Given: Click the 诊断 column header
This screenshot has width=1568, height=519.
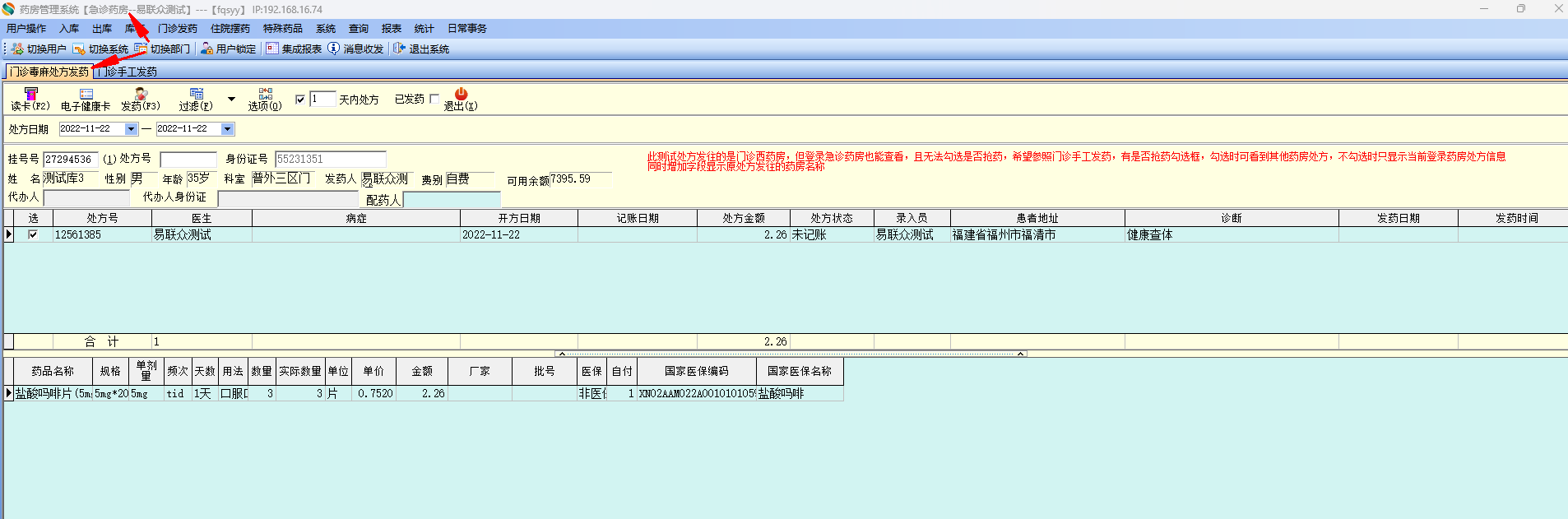Looking at the screenshot, I should [x=1232, y=218].
